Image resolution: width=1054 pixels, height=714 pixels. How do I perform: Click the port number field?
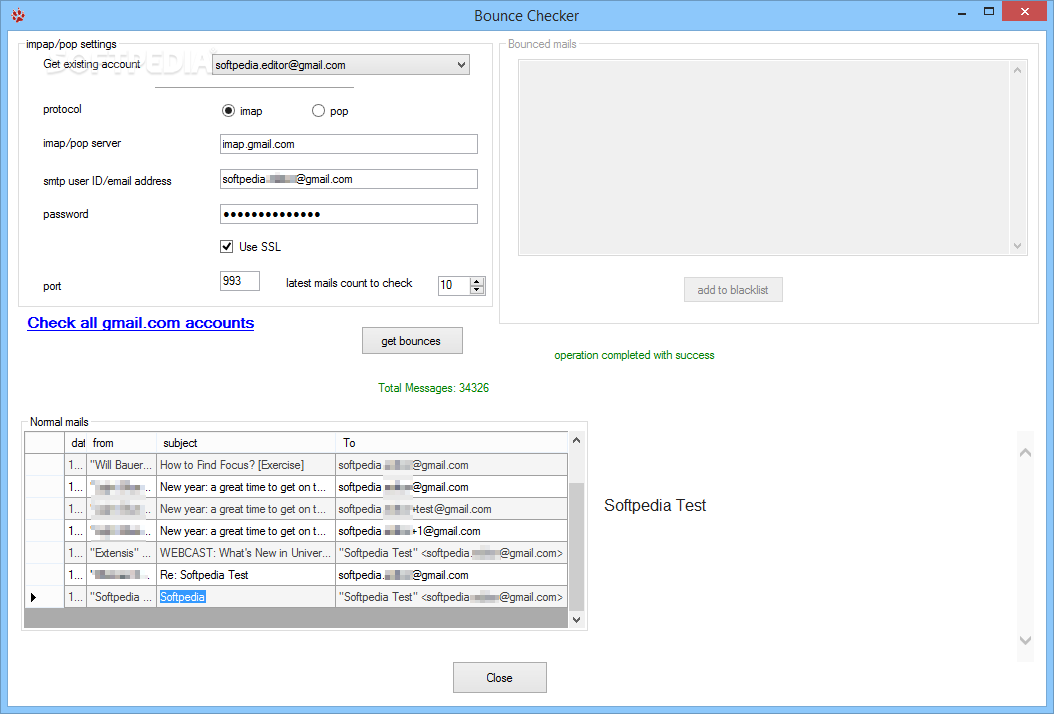point(239,281)
